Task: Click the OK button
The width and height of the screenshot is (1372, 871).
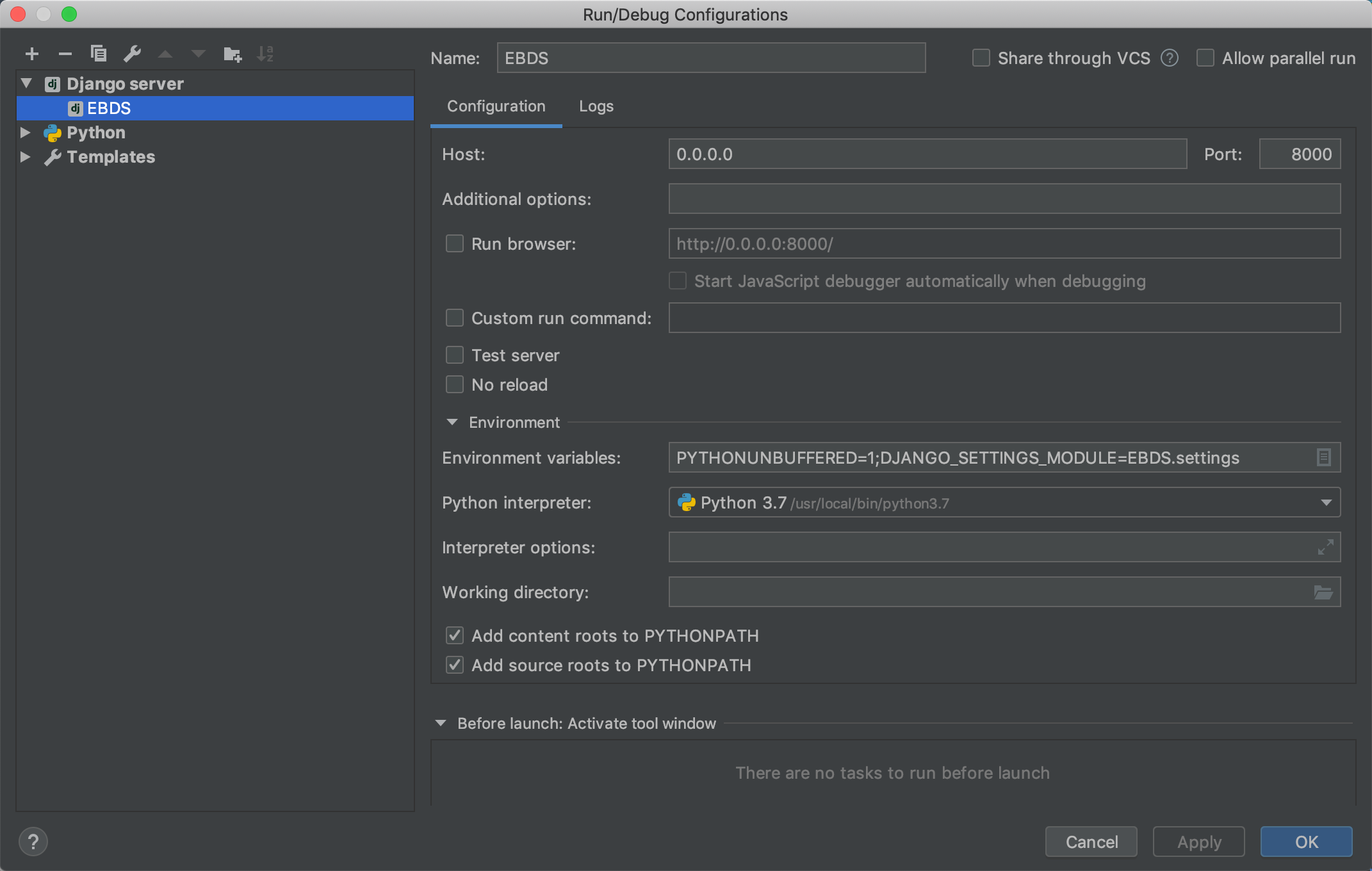Action: pos(1306,841)
